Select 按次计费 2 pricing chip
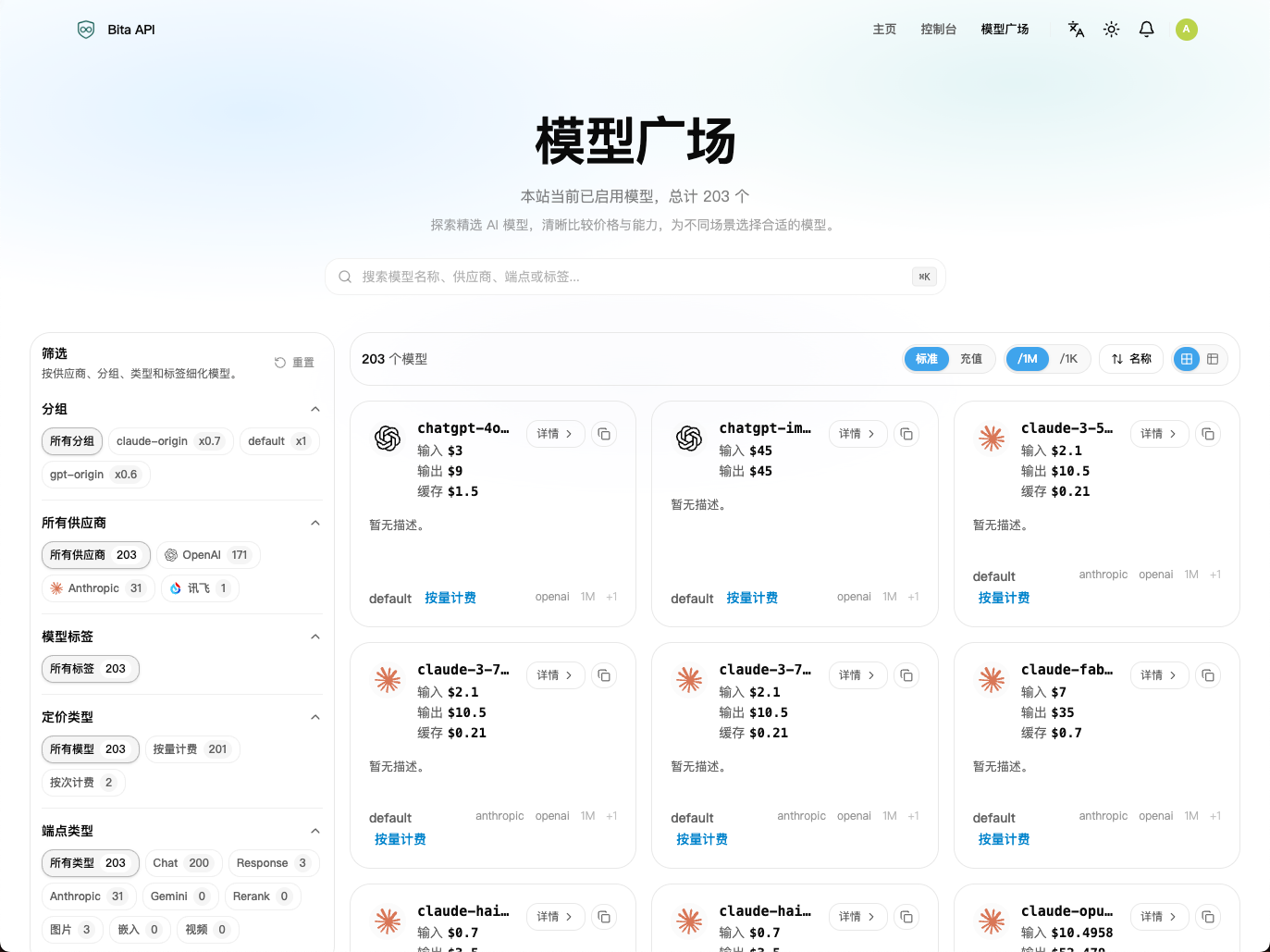 (83, 783)
